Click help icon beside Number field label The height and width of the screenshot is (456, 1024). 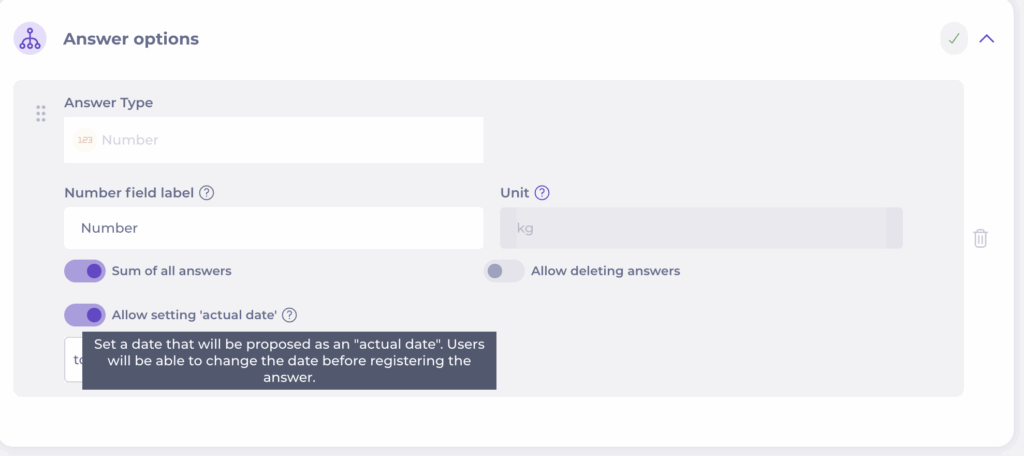(207, 193)
